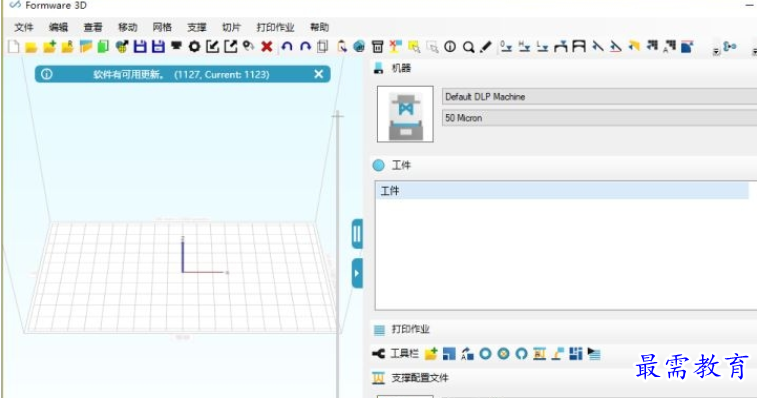757x398 pixels.
Task: Click the yellow selection rectangle icon
Action: tap(414, 47)
